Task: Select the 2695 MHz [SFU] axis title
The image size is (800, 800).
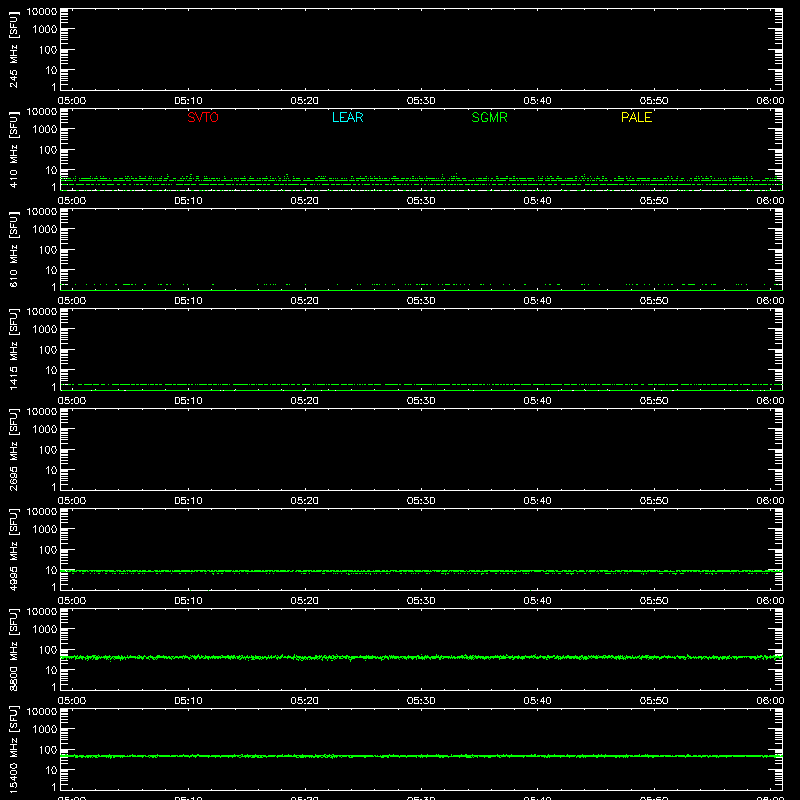Action: click(13, 449)
